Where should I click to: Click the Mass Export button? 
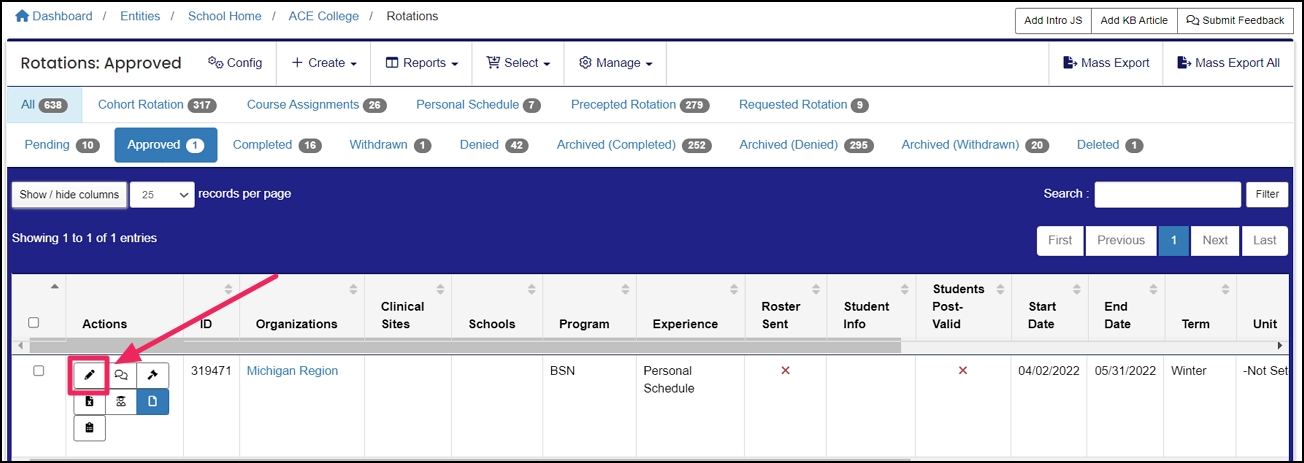click(1105, 63)
